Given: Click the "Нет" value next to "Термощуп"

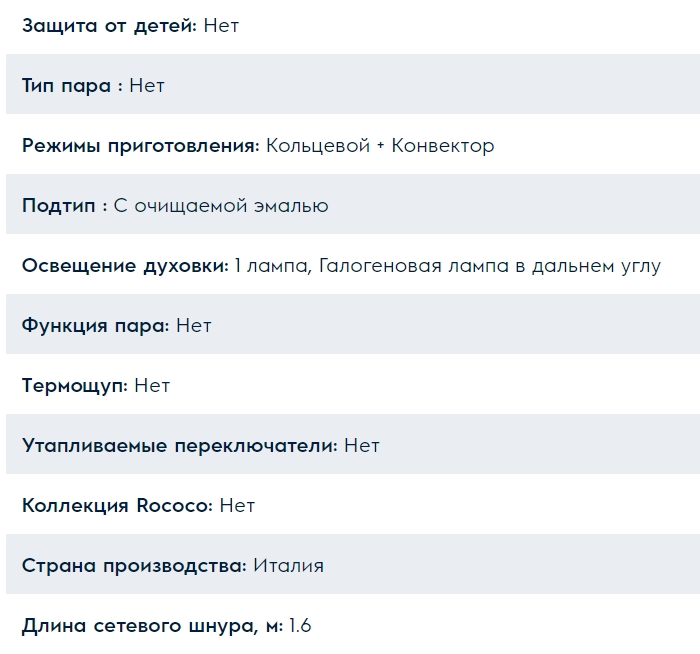Looking at the screenshot, I should (152, 386).
